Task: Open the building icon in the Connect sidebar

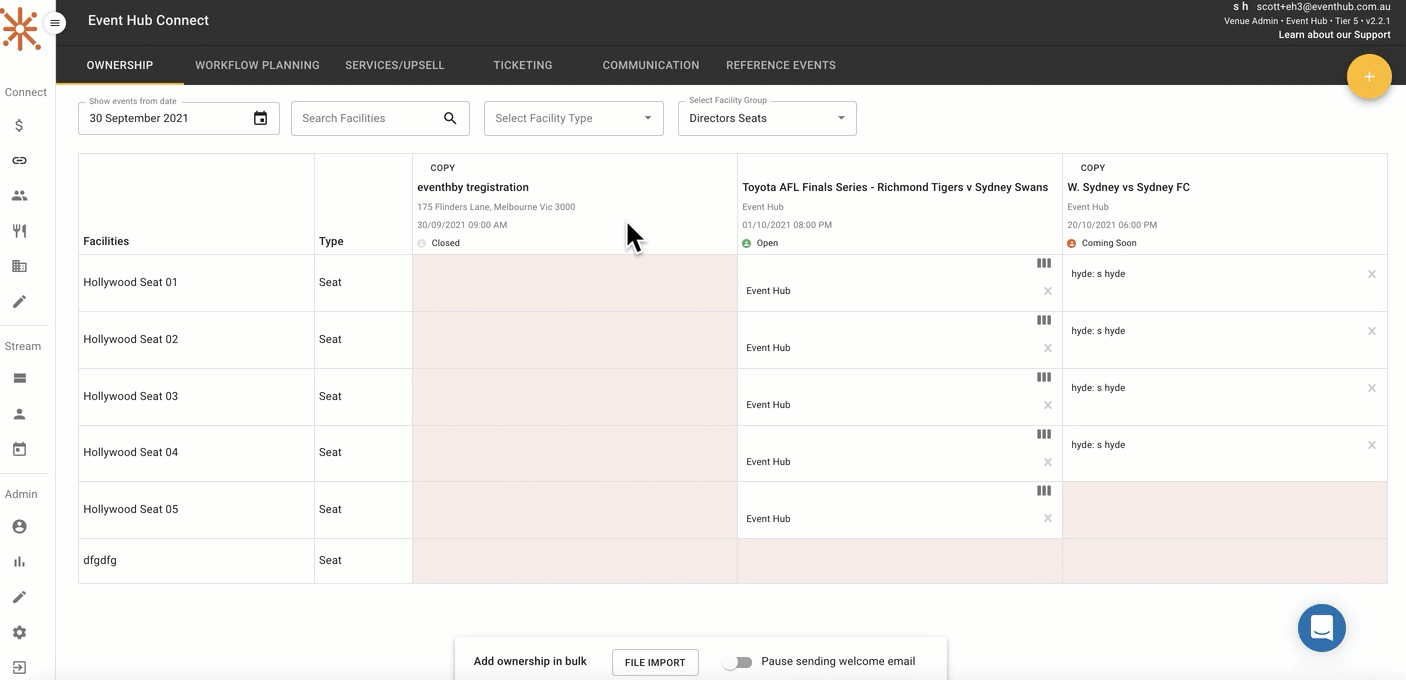Action: pyautogui.click(x=19, y=266)
